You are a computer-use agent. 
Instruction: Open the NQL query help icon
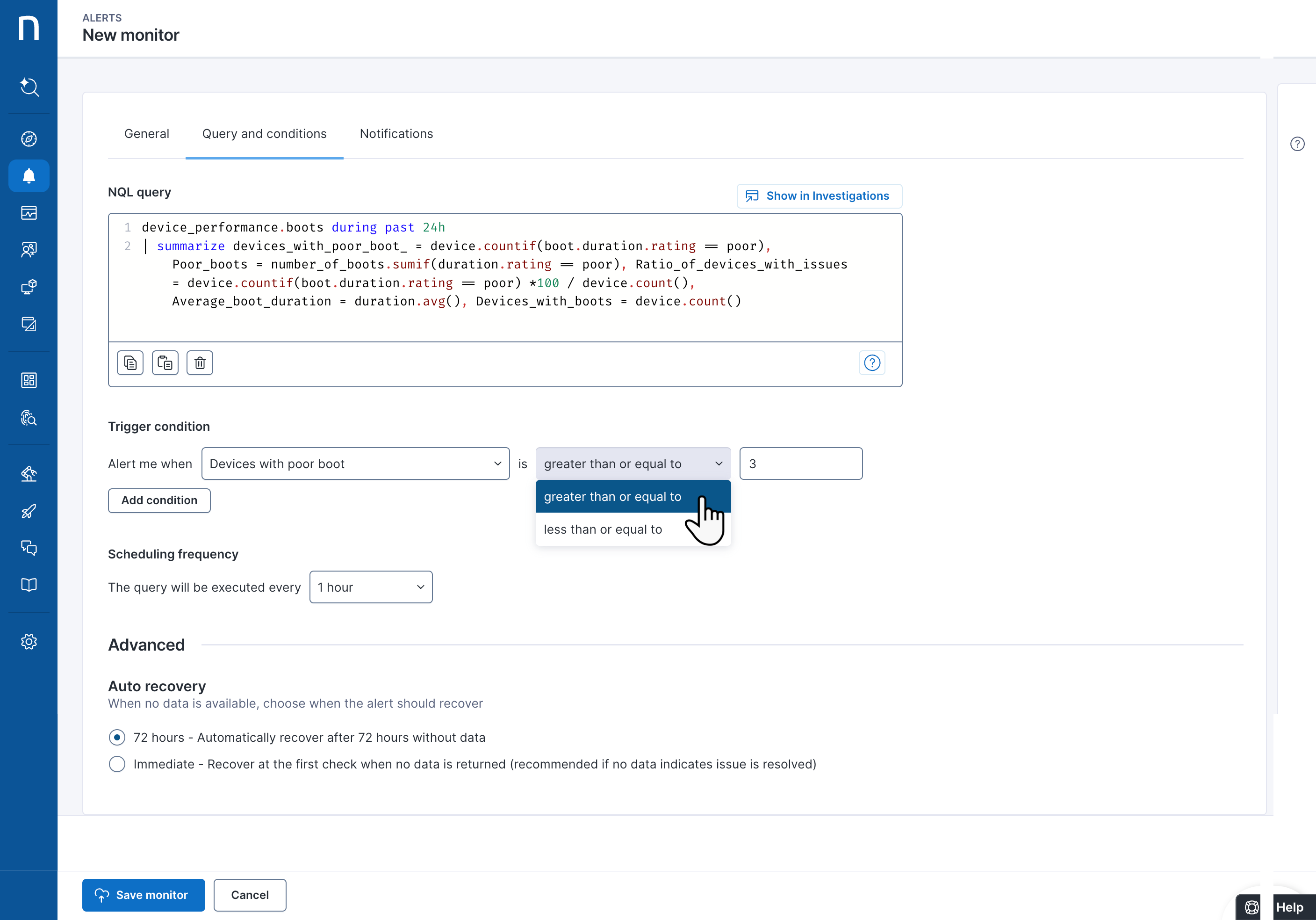coord(871,363)
